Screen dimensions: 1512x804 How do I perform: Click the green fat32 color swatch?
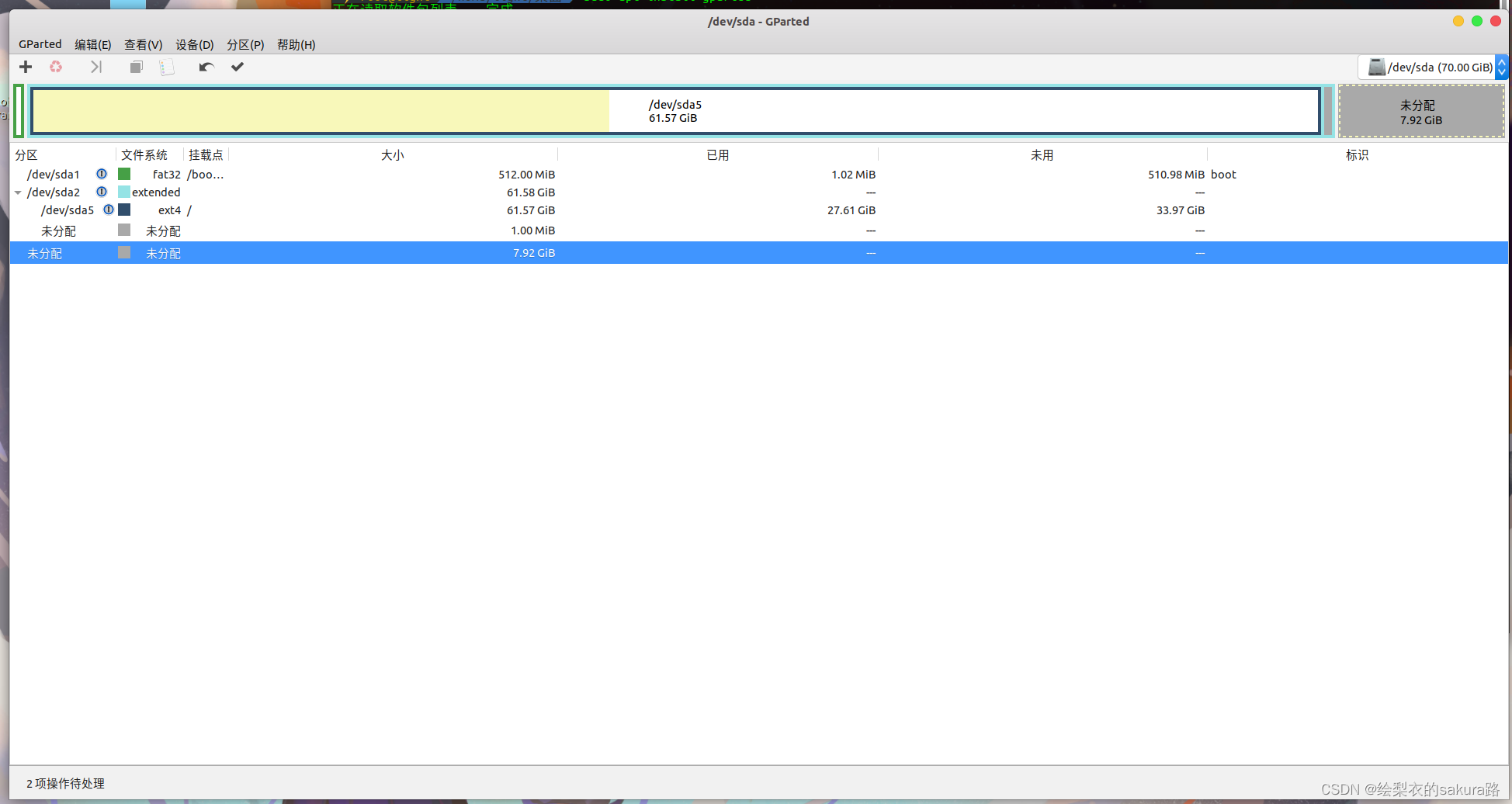pyautogui.click(x=124, y=174)
